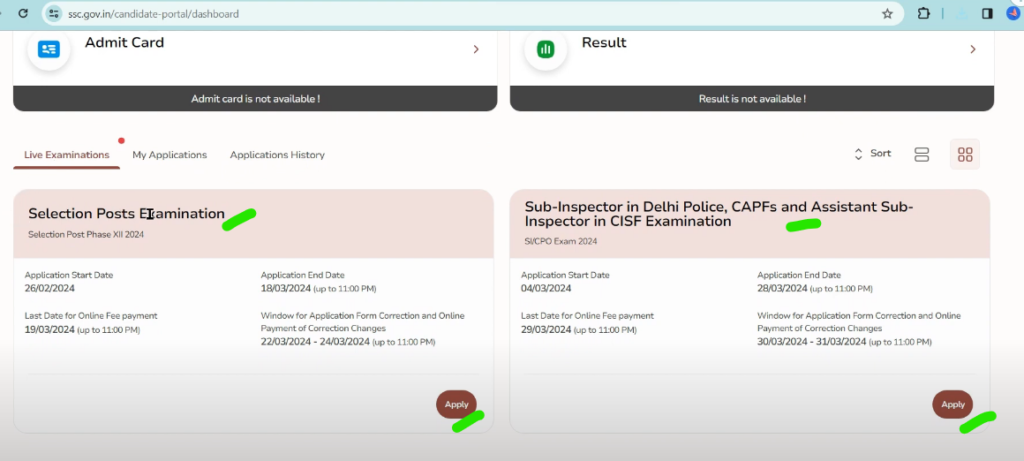This screenshot has width=1024, height=461.
Task: Select the Live Examinations tab
Action: [x=67, y=155]
